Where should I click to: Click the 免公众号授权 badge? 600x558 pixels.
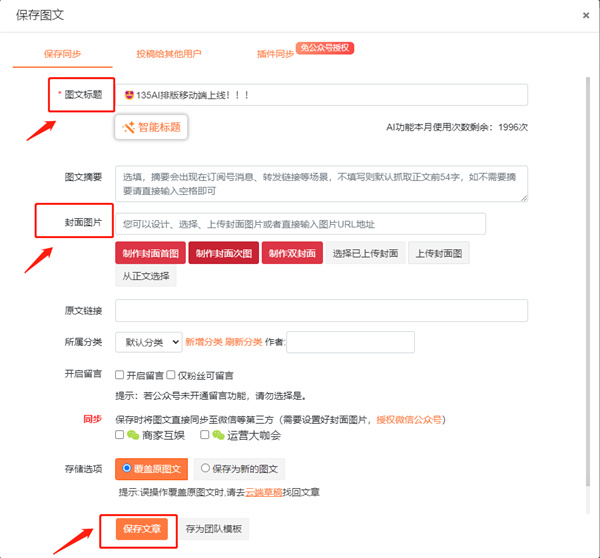pyautogui.click(x=325, y=48)
